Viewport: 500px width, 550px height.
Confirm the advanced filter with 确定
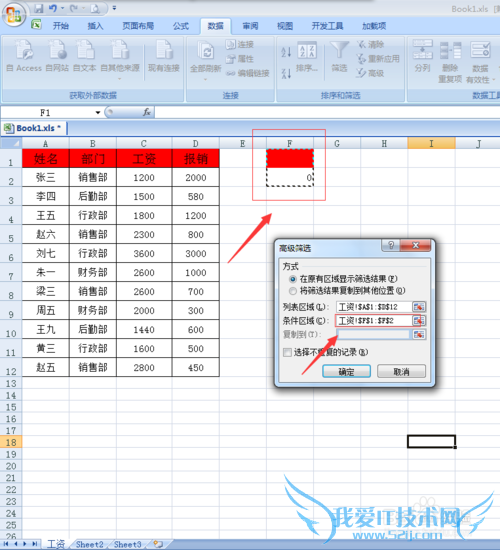click(x=346, y=371)
